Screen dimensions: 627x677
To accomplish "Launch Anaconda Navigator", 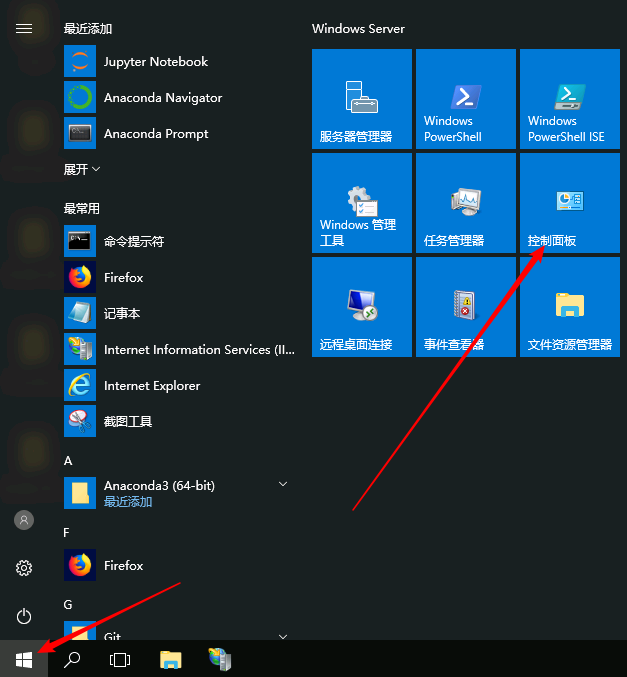I will click(x=179, y=98).
